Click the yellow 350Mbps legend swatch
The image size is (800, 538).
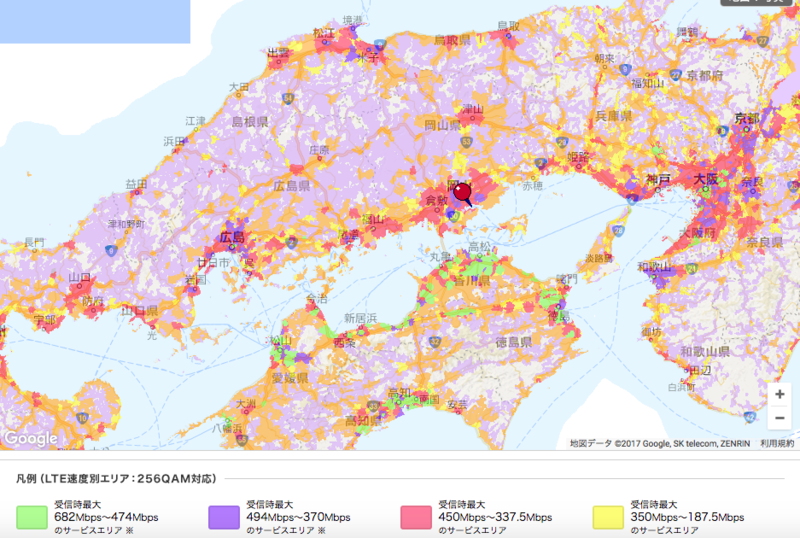(608, 517)
